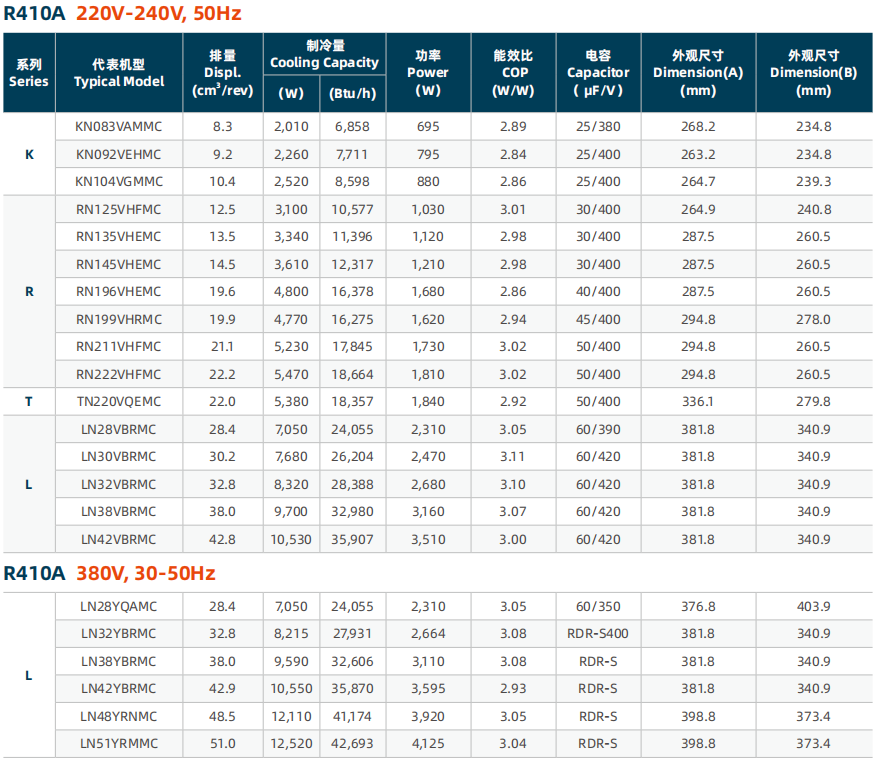The height and width of the screenshot is (758, 875).
Task: Select the 239.3 dimension value
Action: coord(814,182)
